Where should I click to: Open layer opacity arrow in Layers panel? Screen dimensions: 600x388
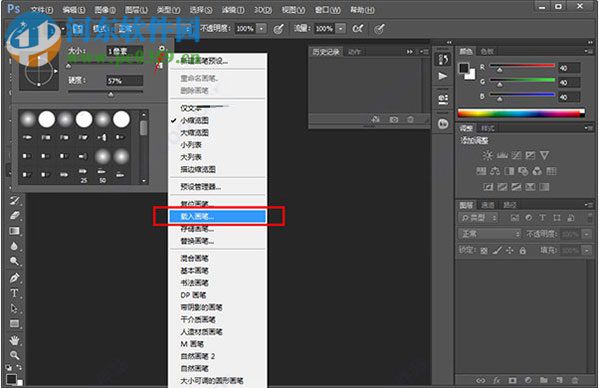click(586, 234)
